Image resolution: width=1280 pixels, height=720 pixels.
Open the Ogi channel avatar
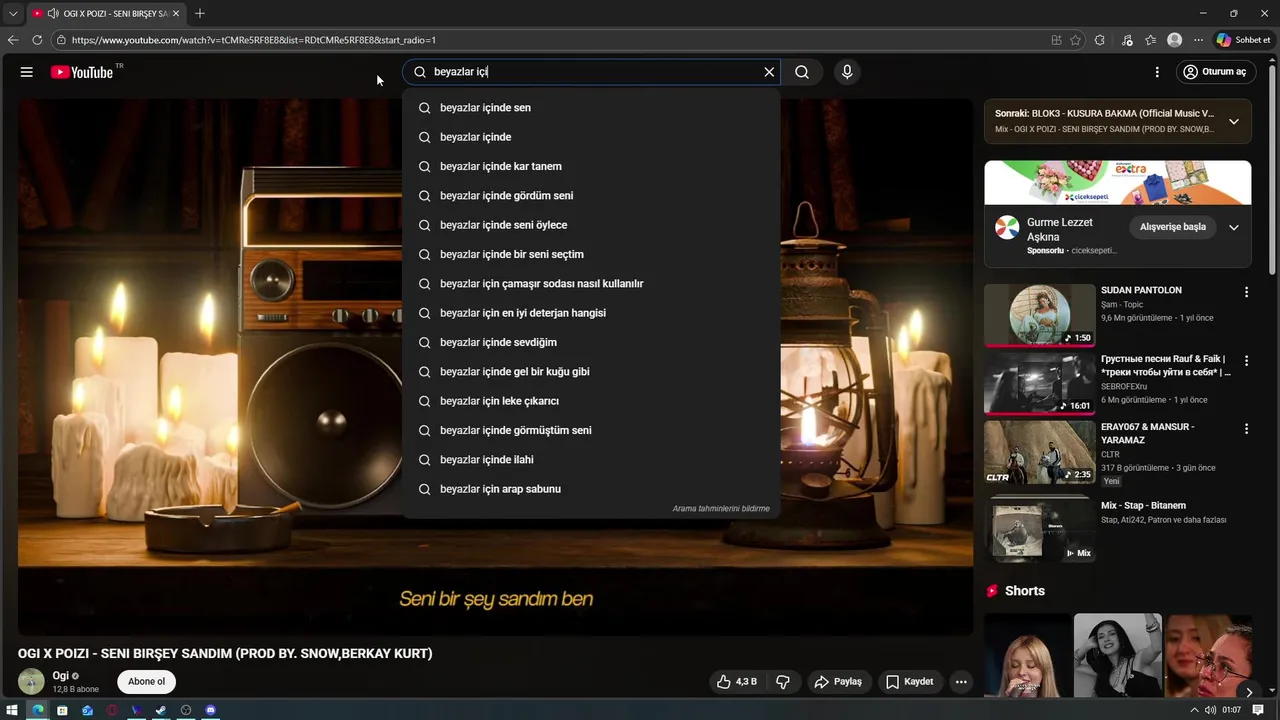click(x=31, y=682)
